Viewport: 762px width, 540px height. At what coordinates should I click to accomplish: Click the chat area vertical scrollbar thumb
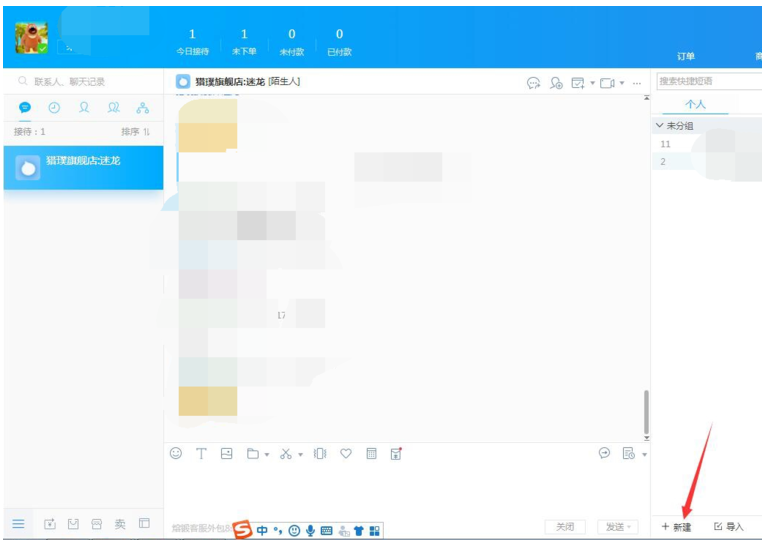click(x=646, y=412)
